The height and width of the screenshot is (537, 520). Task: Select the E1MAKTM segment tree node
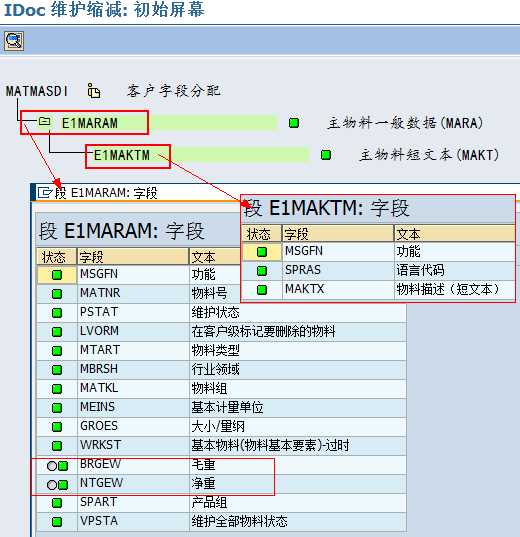click(122, 155)
